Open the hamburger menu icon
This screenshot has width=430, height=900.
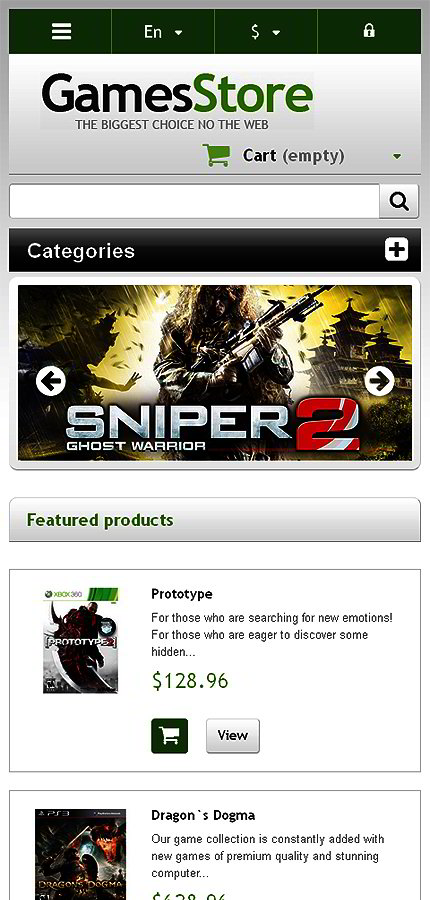61,32
